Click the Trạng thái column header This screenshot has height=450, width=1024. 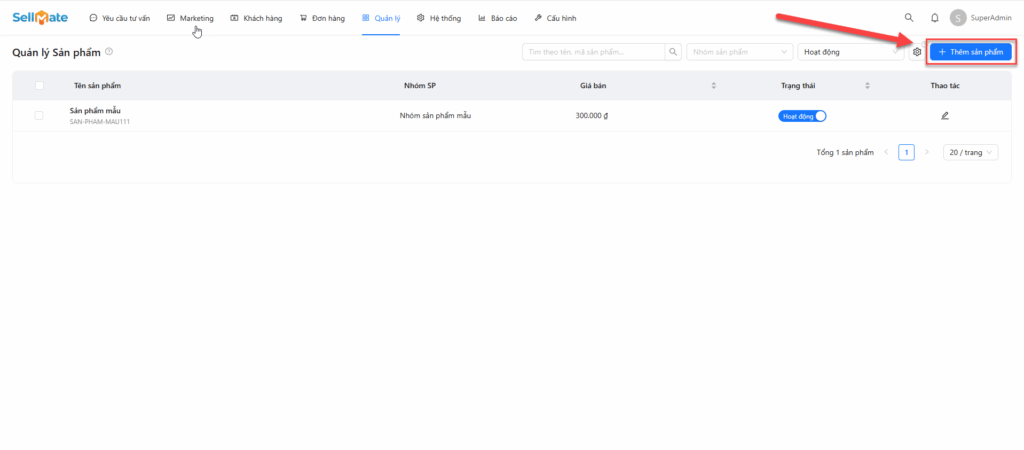click(x=798, y=86)
